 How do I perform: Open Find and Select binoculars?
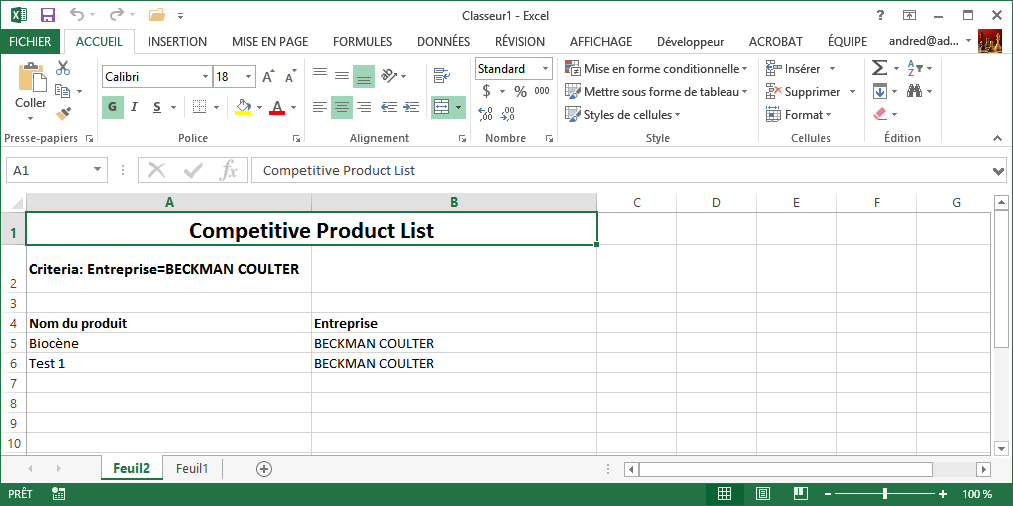click(914, 91)
